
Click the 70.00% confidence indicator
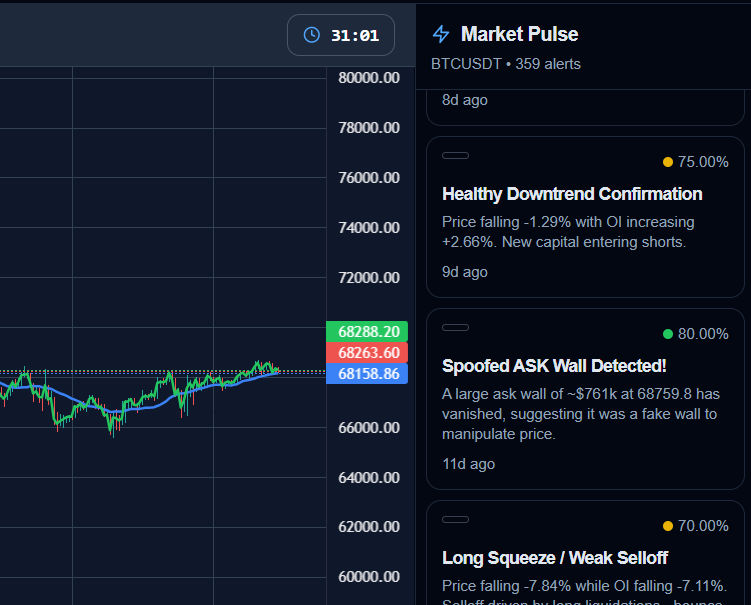(x=696, y=526)
